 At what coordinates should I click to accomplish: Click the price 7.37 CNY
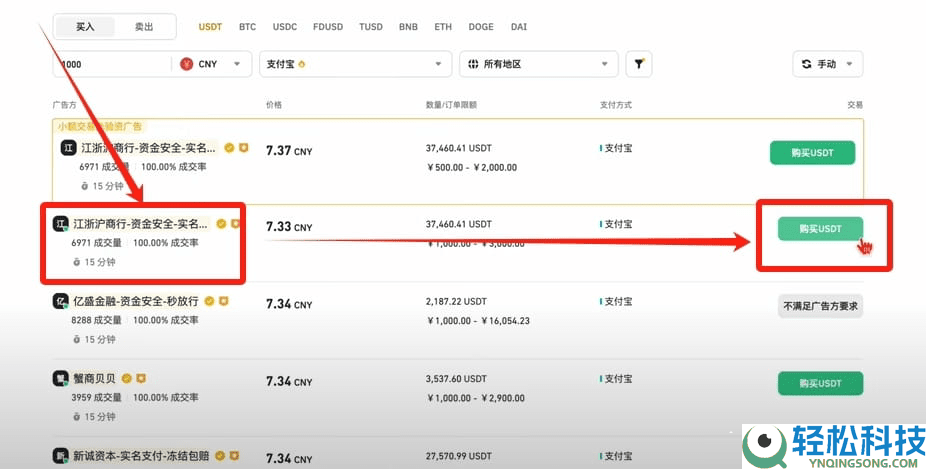point(289,151)
